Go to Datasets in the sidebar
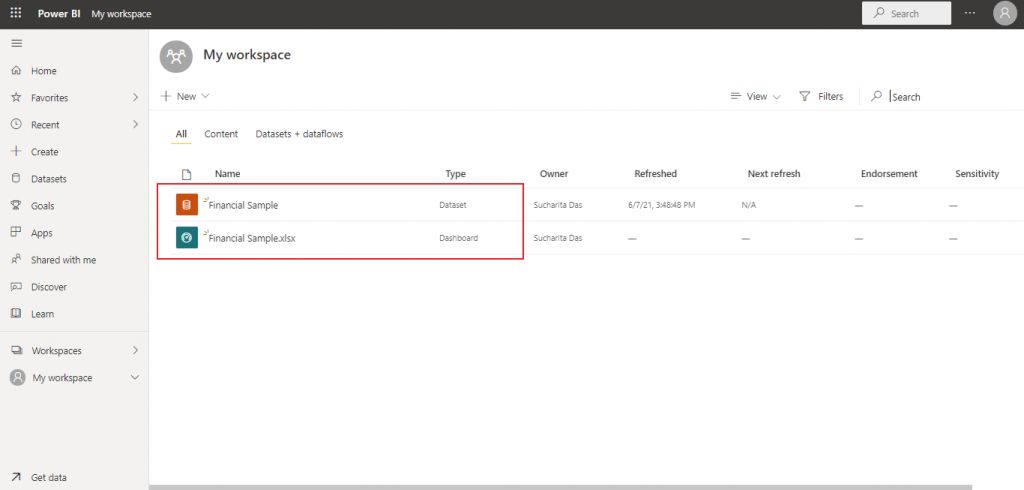1024x490 pixels. coord(48,179)
